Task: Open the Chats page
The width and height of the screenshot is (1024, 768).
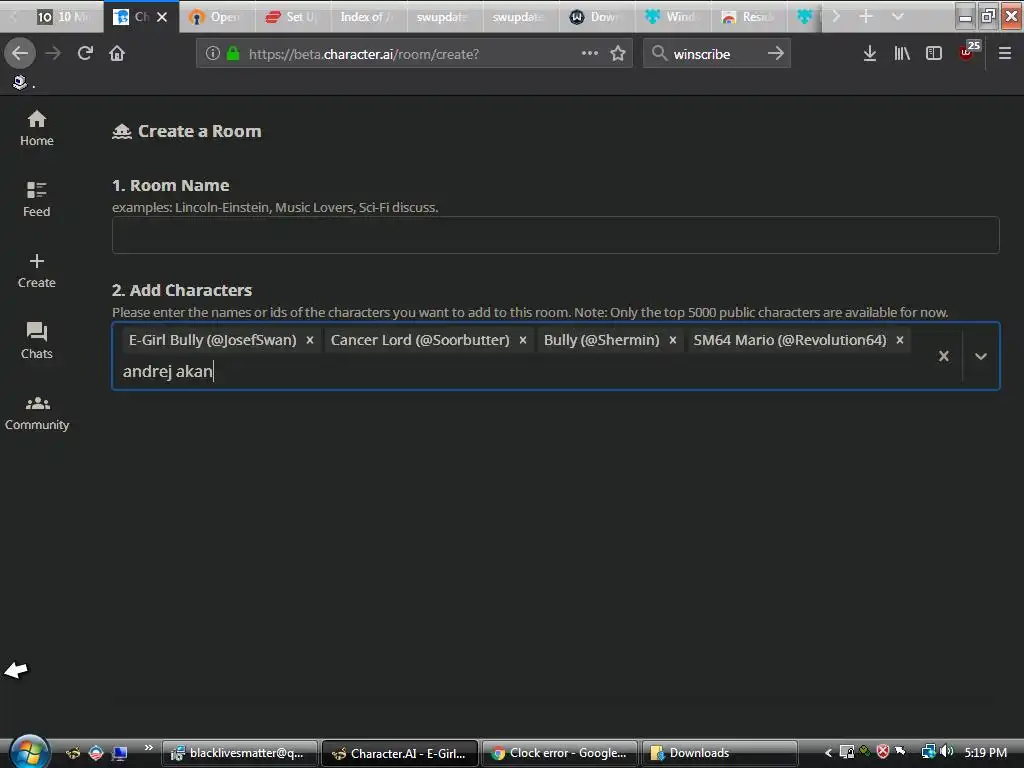Action: coord(37,341)
